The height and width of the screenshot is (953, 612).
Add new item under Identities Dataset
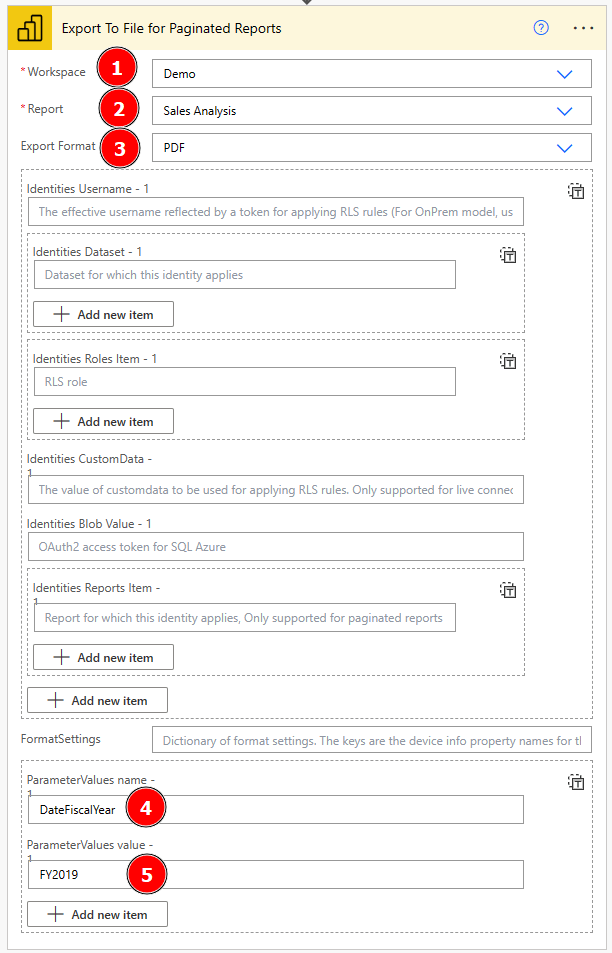coord(103,314)
